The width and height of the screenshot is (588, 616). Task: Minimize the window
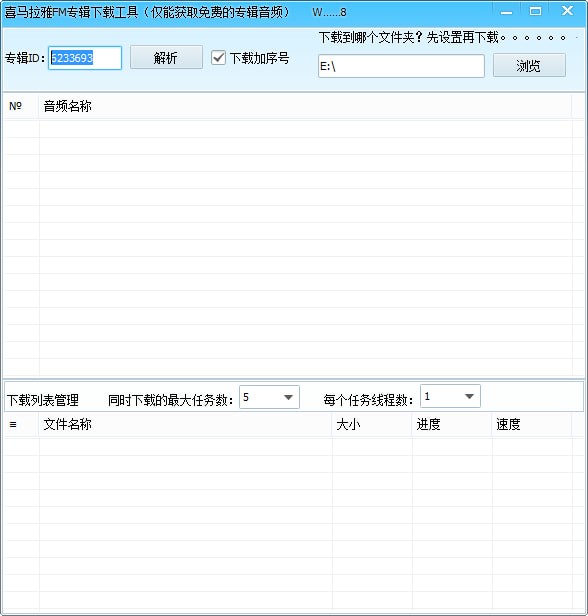[507, 12]
